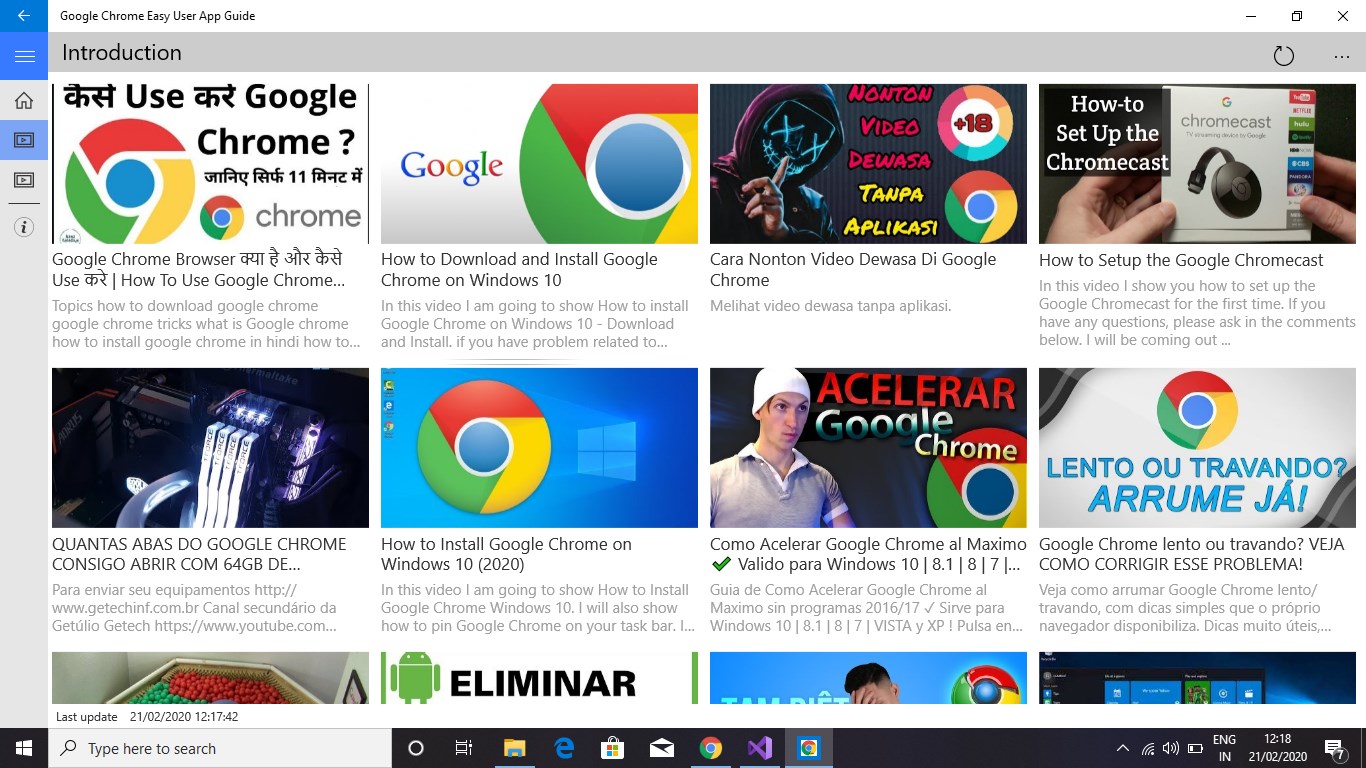Click the 'Introduction' page heading
Viewport: 1366px width, 768px height.
tap(122, 53)
